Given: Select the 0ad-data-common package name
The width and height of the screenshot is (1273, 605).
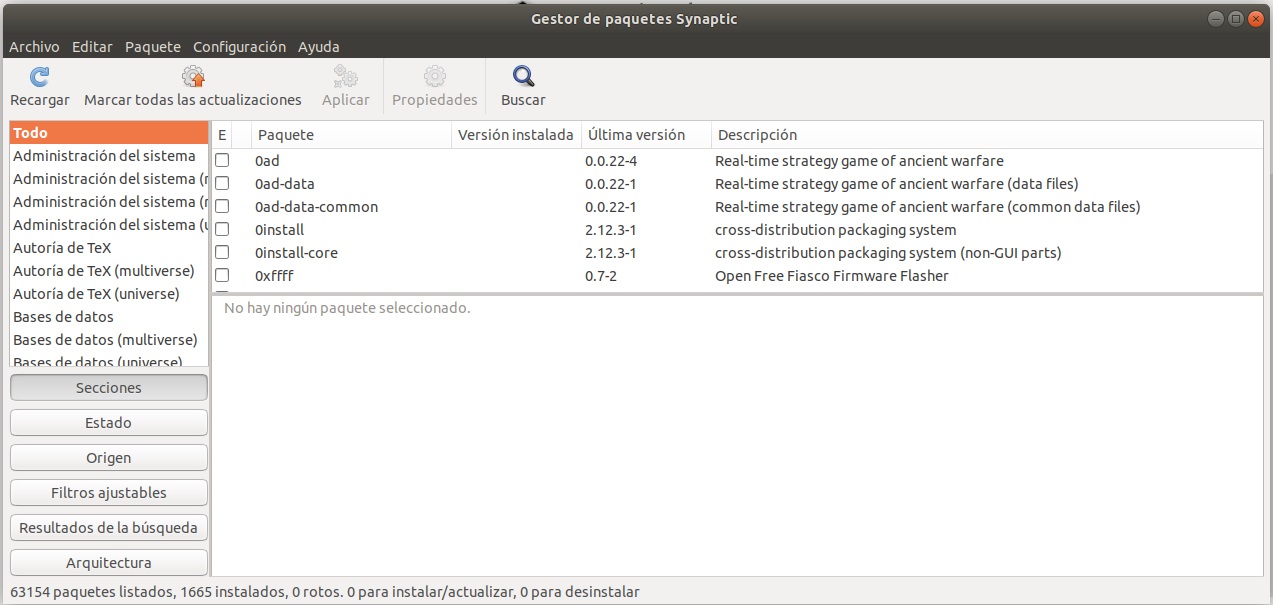Looking at the screenshot, I should click(317, 207).
